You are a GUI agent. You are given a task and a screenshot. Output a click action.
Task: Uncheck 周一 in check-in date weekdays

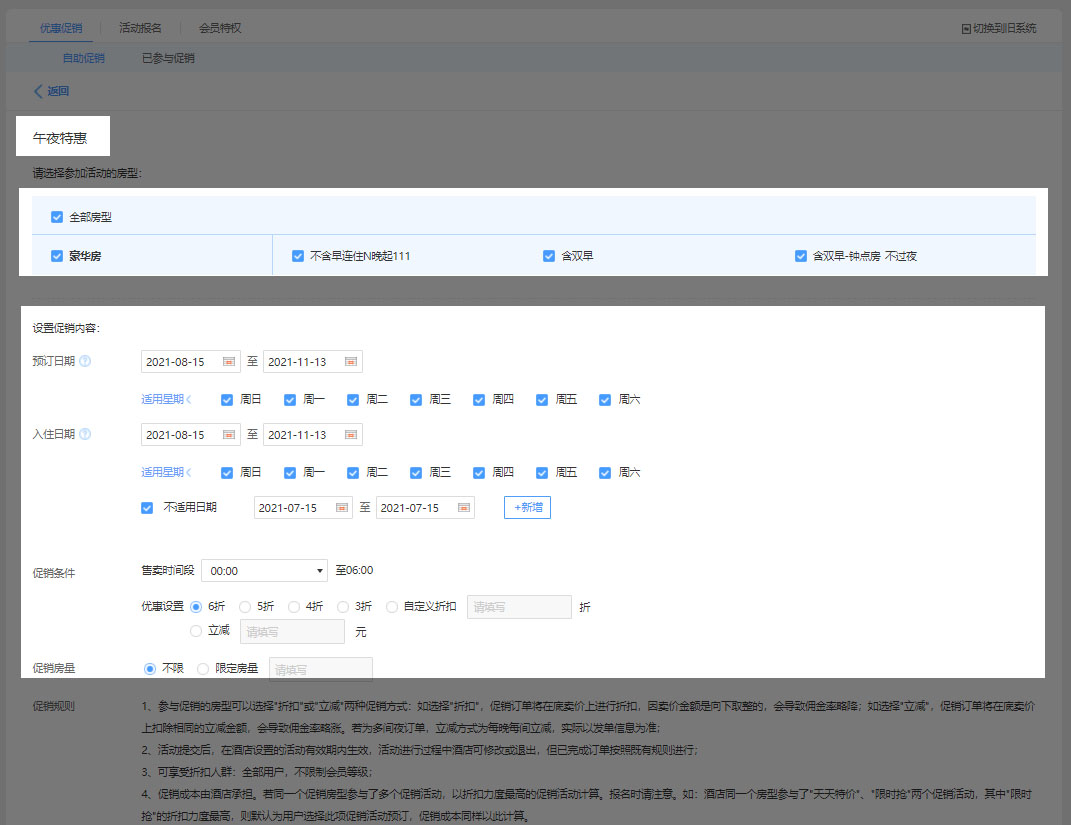pos(290,473)
